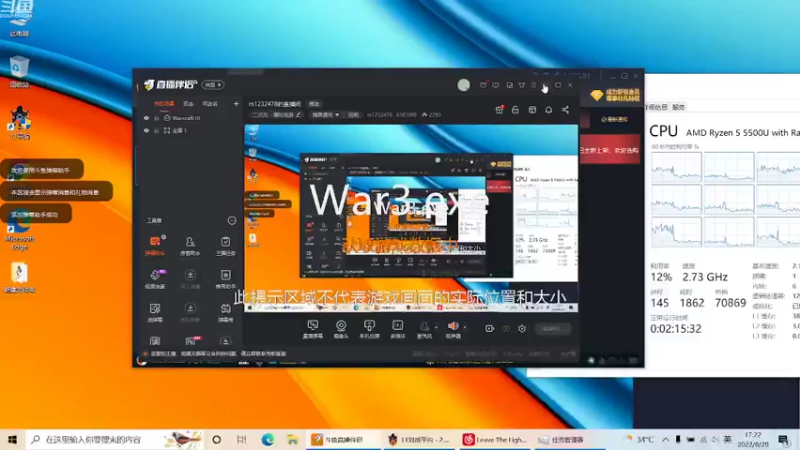Expand the microphone options arrow
The image size is (800, 450).
tap(436, 327)
